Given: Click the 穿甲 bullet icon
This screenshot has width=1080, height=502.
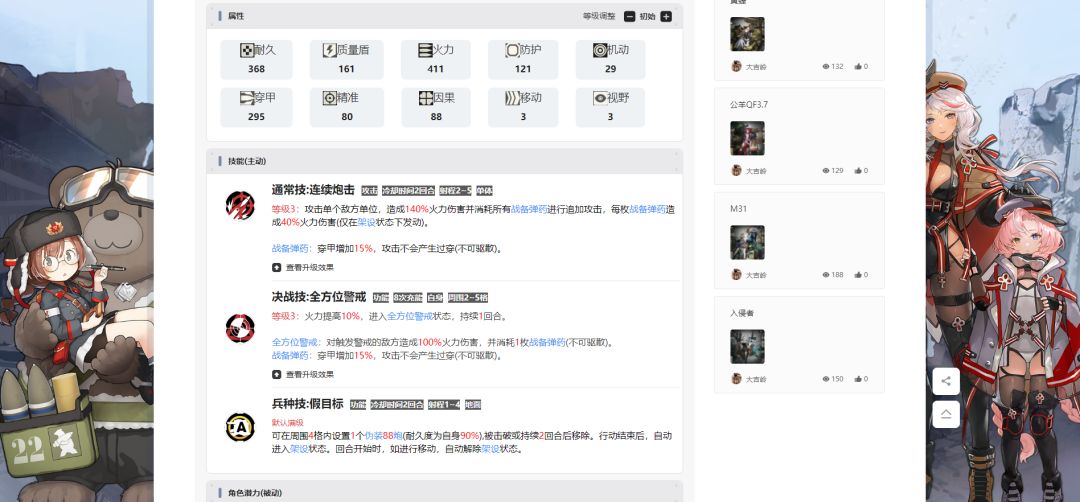Looking at the screenshot, I should (247, 98).
